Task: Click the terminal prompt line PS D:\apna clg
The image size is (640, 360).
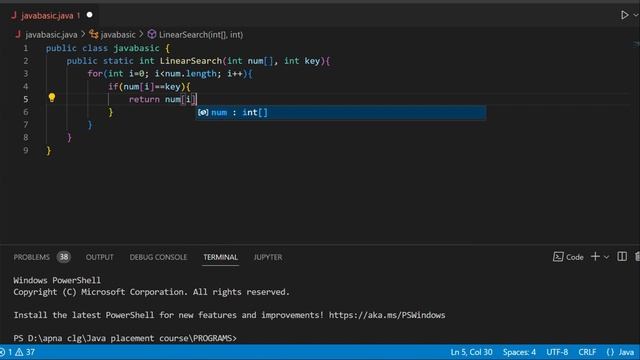Action: click(x=125, y=338)
